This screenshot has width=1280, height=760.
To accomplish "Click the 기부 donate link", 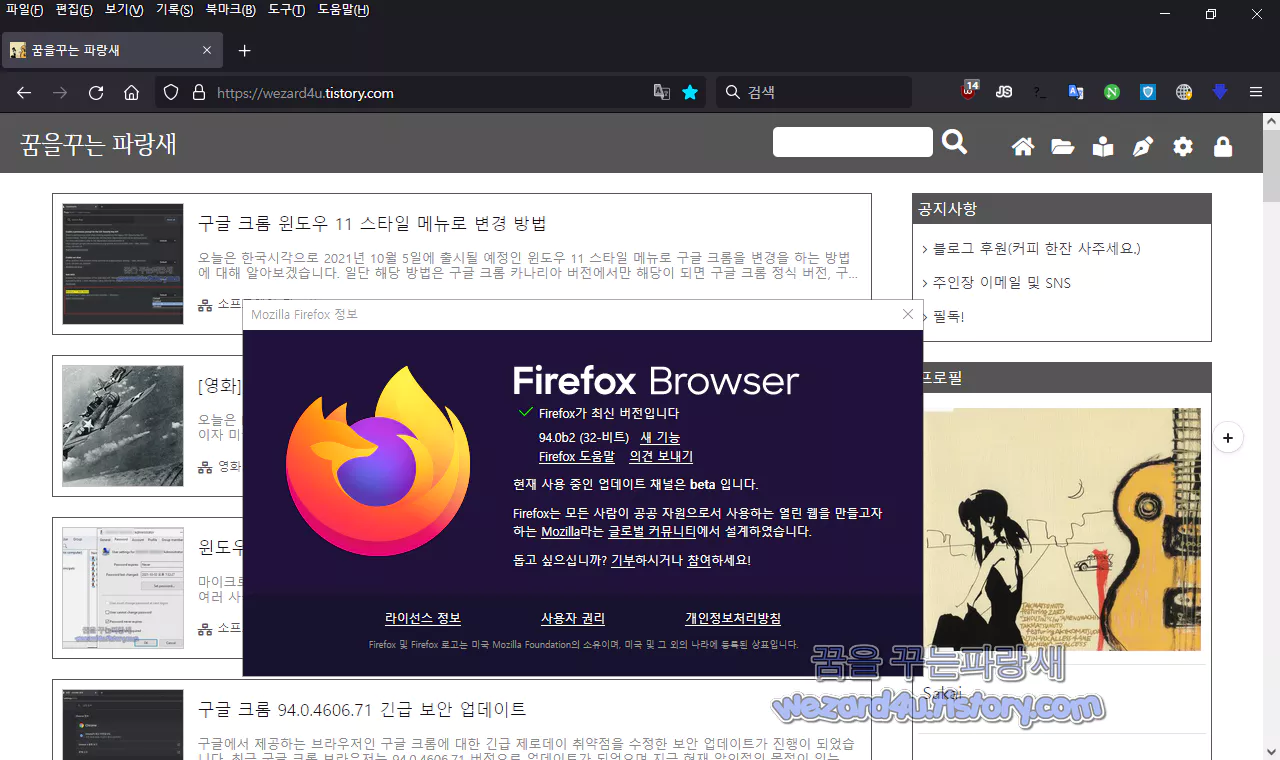I will click(x=623, y=561).
